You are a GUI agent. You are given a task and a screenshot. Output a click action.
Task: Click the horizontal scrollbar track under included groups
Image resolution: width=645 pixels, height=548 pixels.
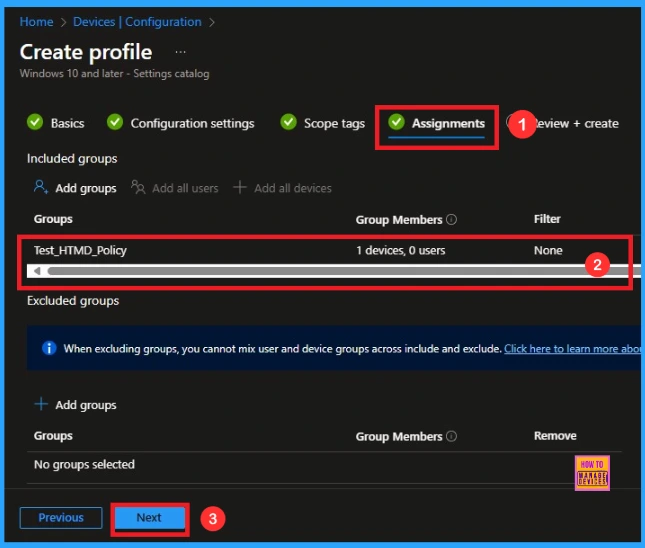[x=334, y=271]
